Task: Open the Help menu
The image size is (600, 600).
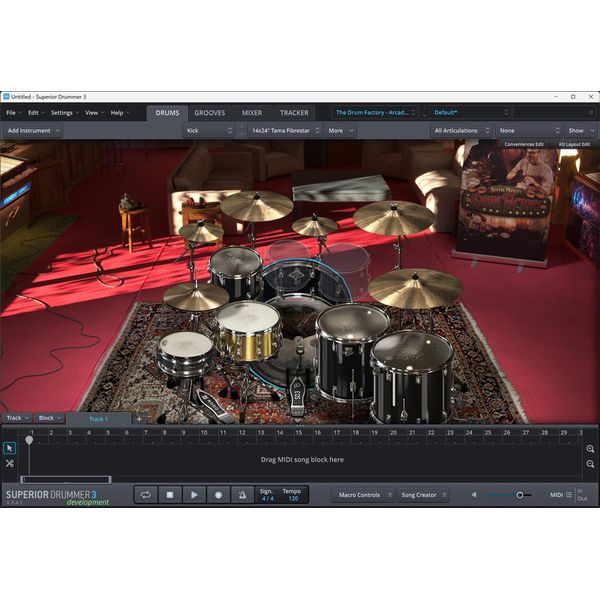Action: pyautogui.click(x=119, y=112)
